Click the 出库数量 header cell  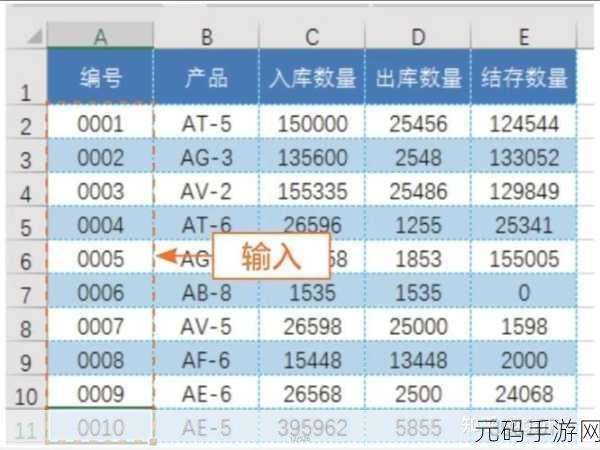pyautogui.click(x=418, y=77)
